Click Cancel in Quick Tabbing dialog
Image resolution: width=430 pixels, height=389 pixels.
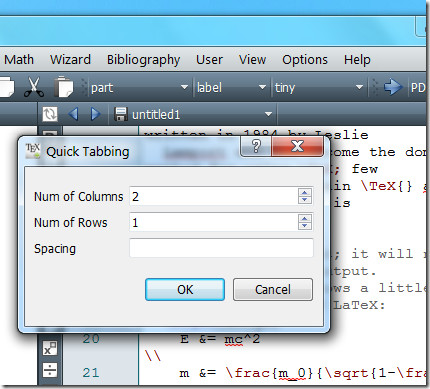pyautogui.click(x=273, y=289)
